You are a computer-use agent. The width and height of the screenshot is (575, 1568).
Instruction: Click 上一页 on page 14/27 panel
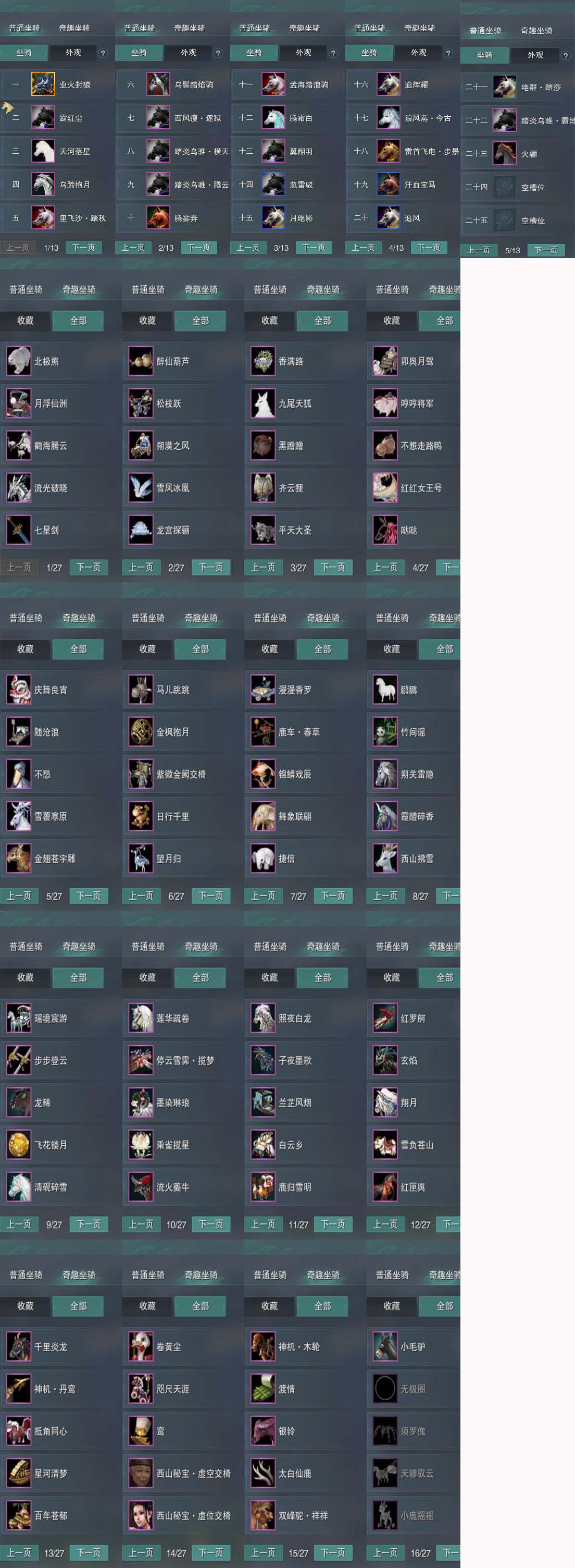[x=141, y=1553]
